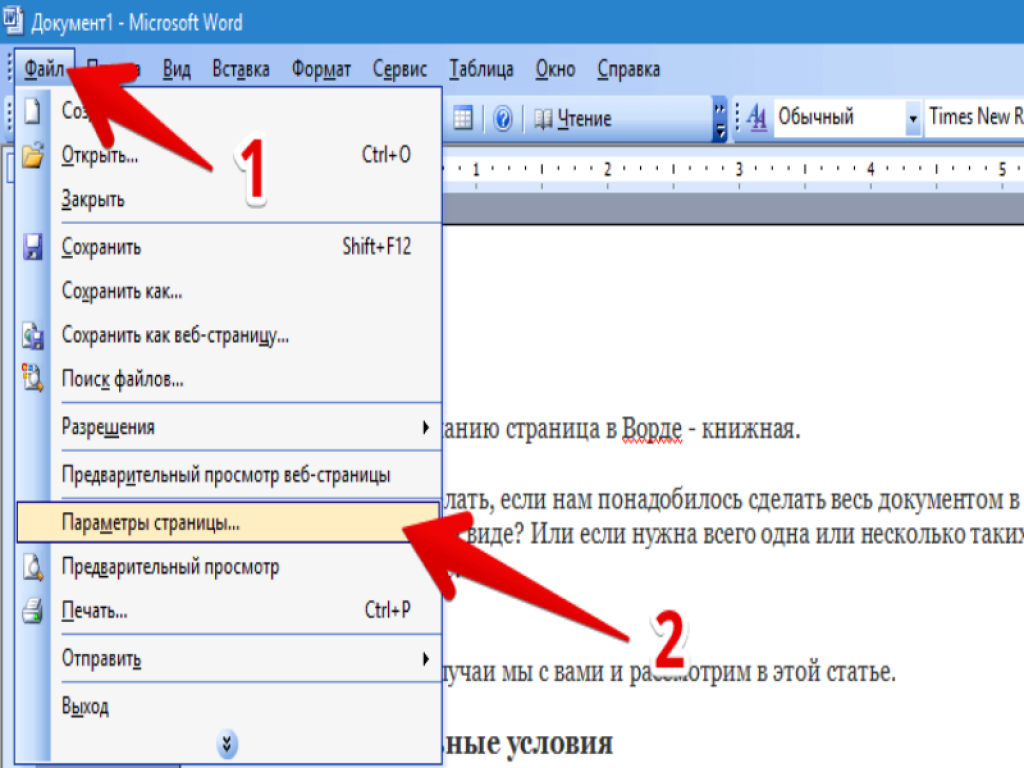Image resolution: width=1024 pixels, height=768 pixels.
Task: Click the file search icon beside Поиск файлов
Action: pyautogui.click(x=32, y=378)
